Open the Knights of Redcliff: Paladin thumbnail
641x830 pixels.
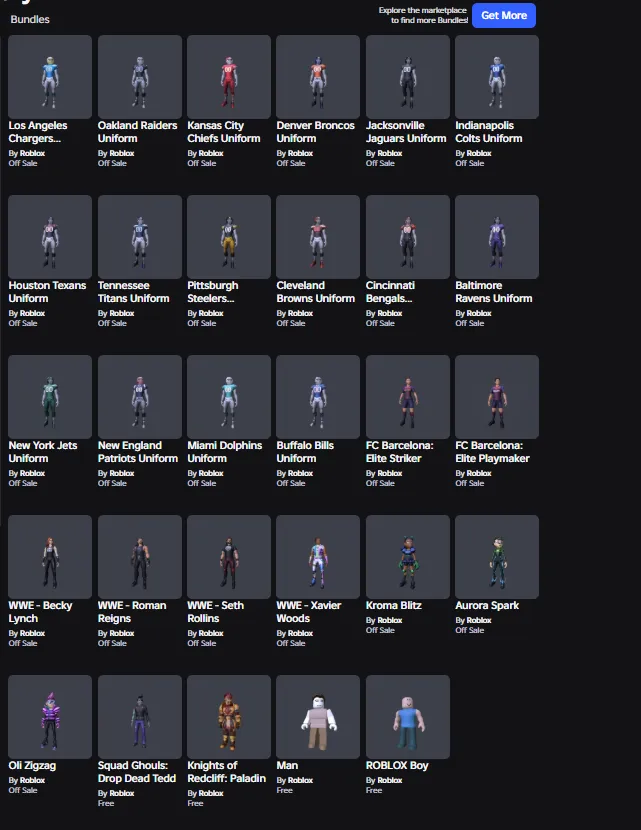pos(229,717)
